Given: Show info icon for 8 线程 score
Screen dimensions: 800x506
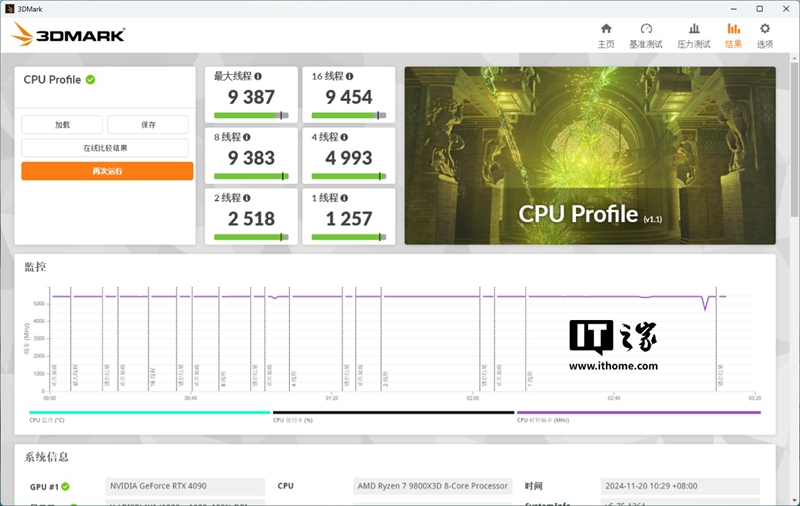Looking at the screenshot, I should [247, 137].
